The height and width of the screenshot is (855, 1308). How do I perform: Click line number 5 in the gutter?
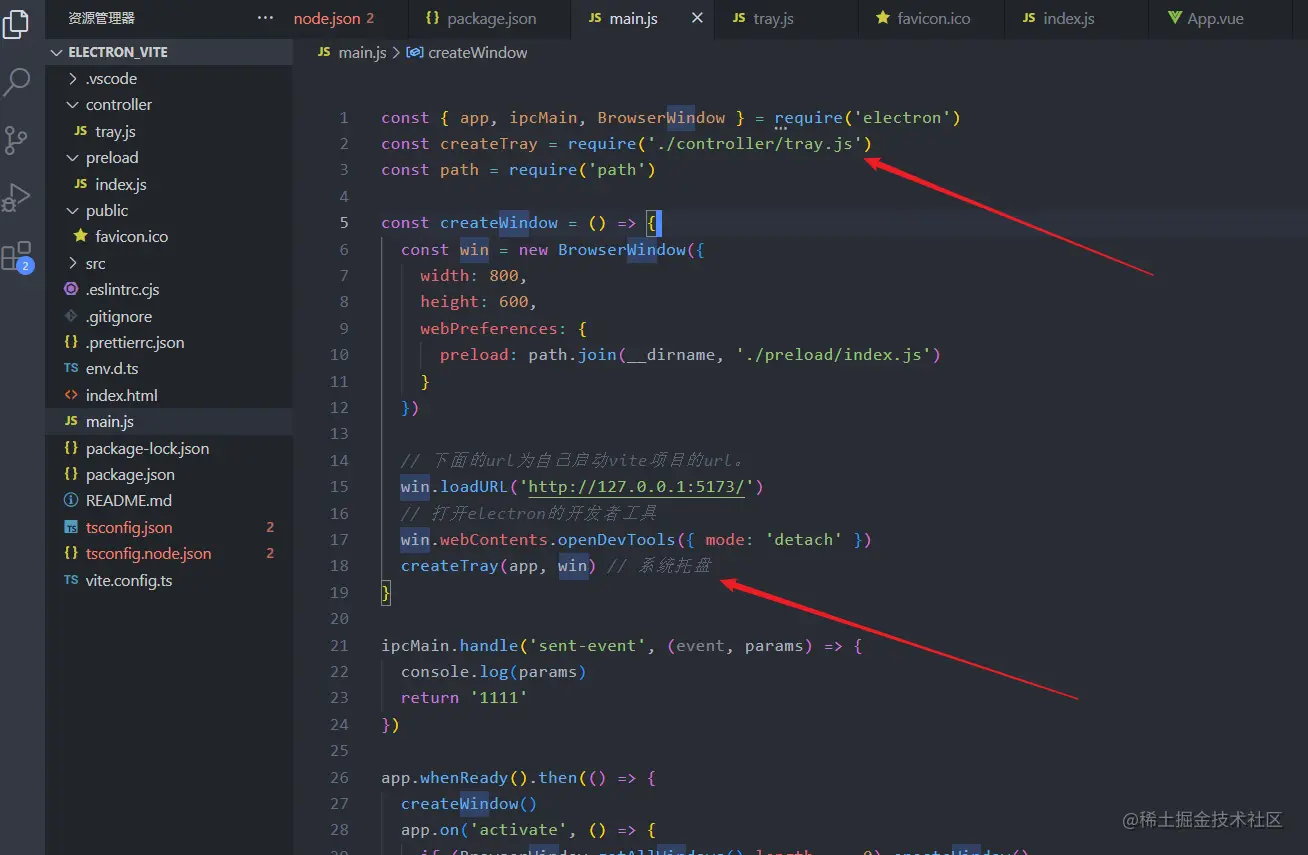coord(344,223)
